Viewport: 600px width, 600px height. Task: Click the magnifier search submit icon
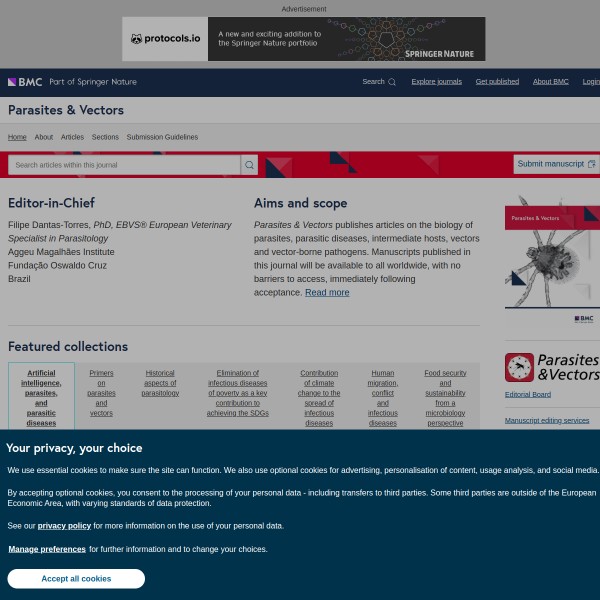[x=249, y=165]
